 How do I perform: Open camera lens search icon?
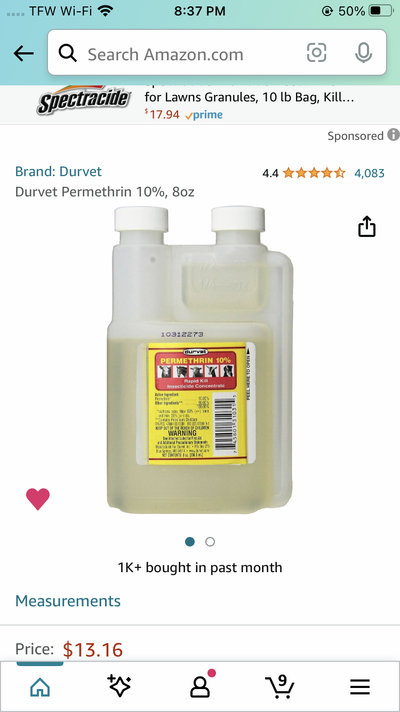(x=316, y=53)
